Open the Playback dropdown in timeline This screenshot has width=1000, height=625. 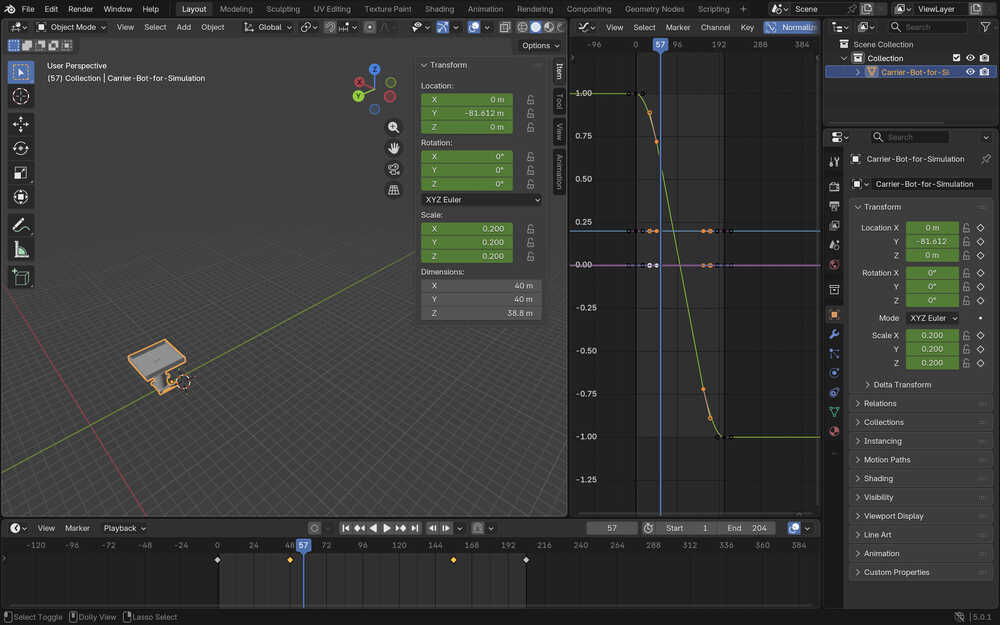(125, 528)
